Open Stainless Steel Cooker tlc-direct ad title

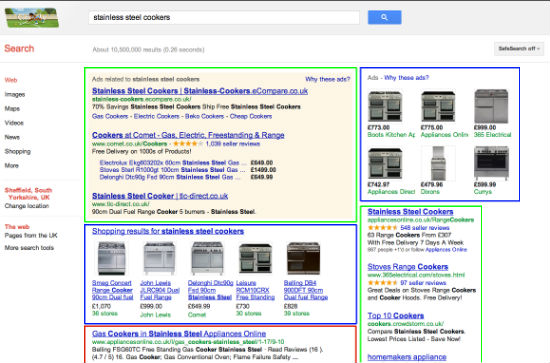coord(160,196)
